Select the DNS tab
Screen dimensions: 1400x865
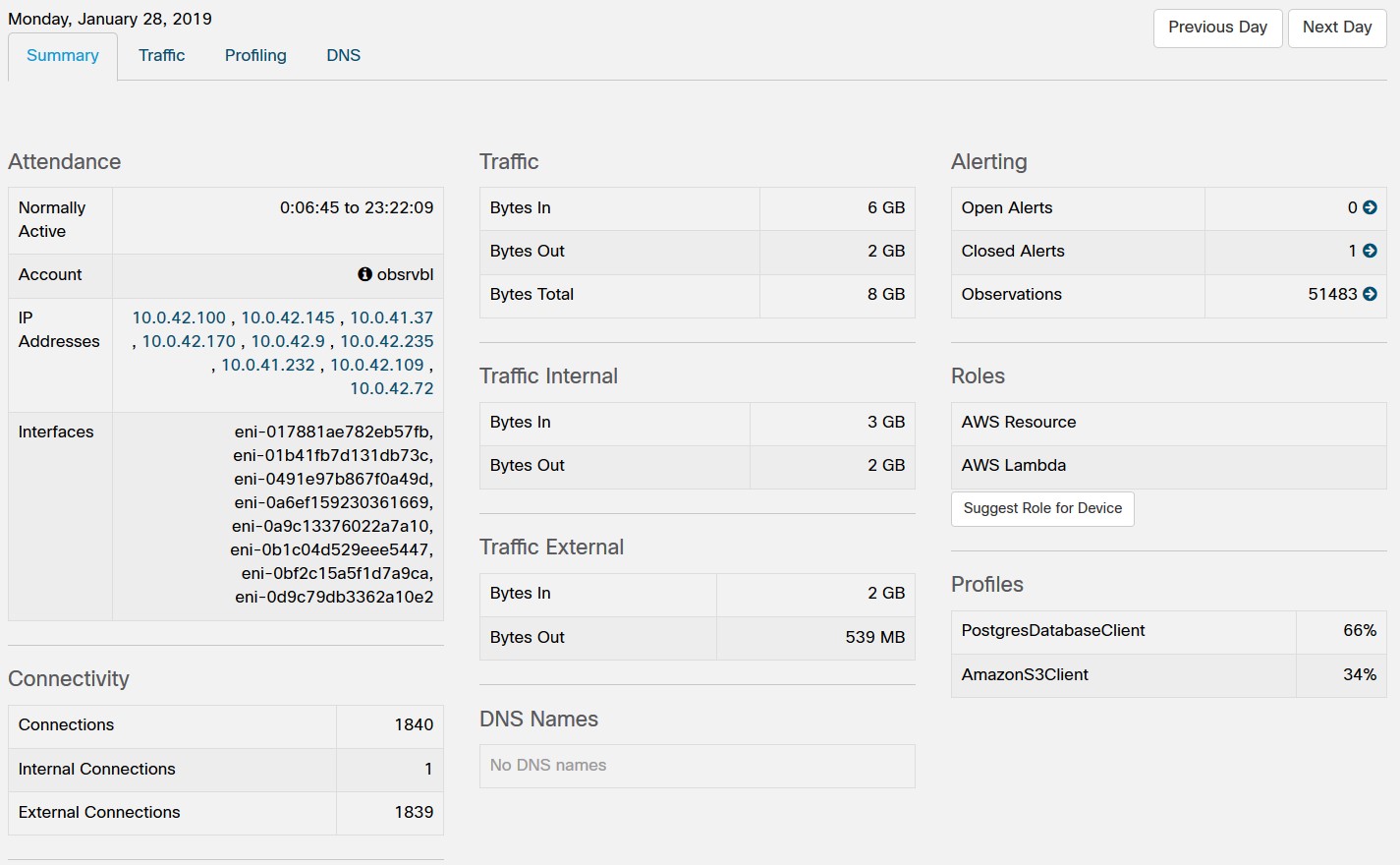(343, 55)
